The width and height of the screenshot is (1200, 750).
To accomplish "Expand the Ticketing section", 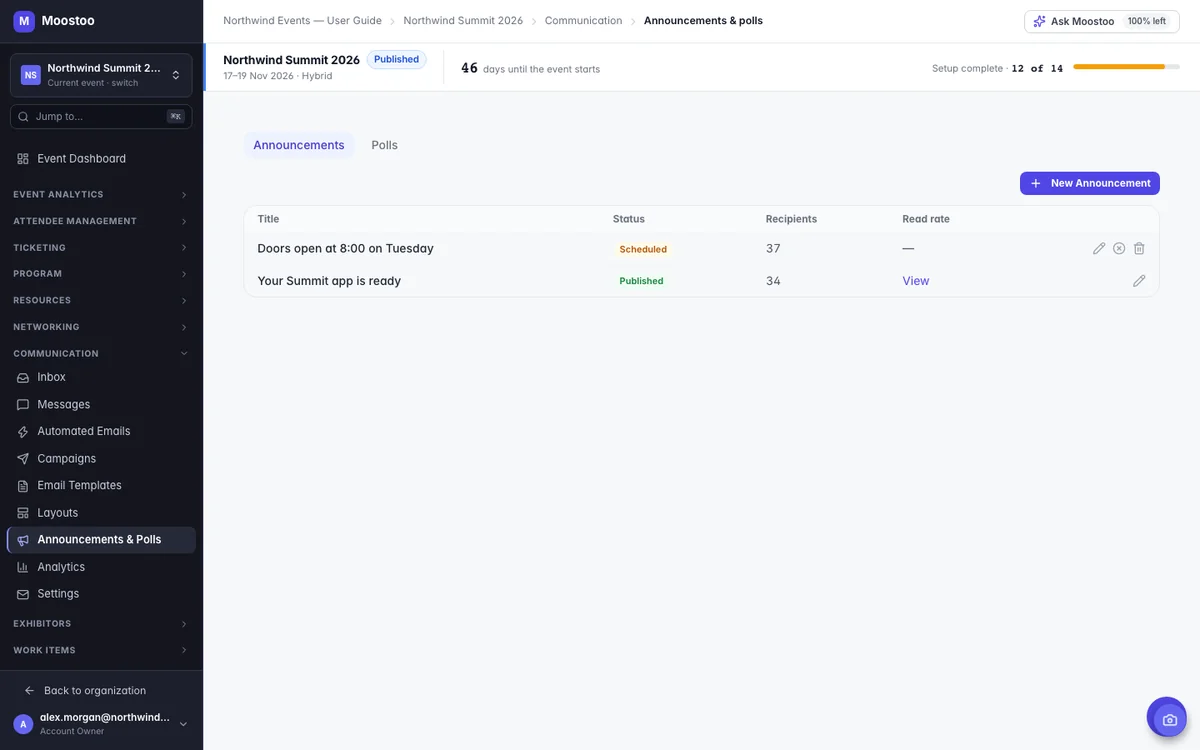I will [x=101, y=247].
